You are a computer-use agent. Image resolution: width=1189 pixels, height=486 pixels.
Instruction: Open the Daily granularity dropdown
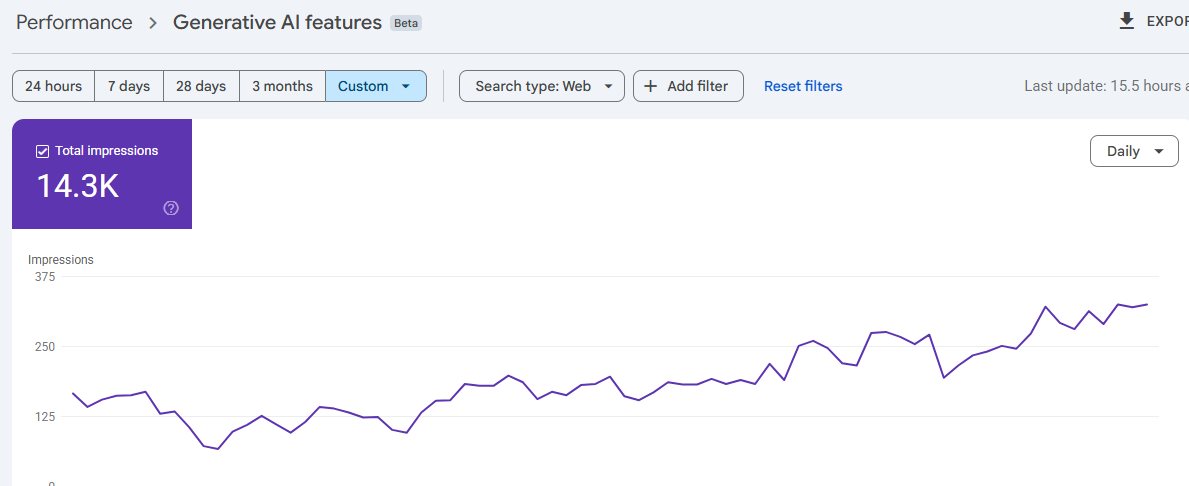point(1134,151)
